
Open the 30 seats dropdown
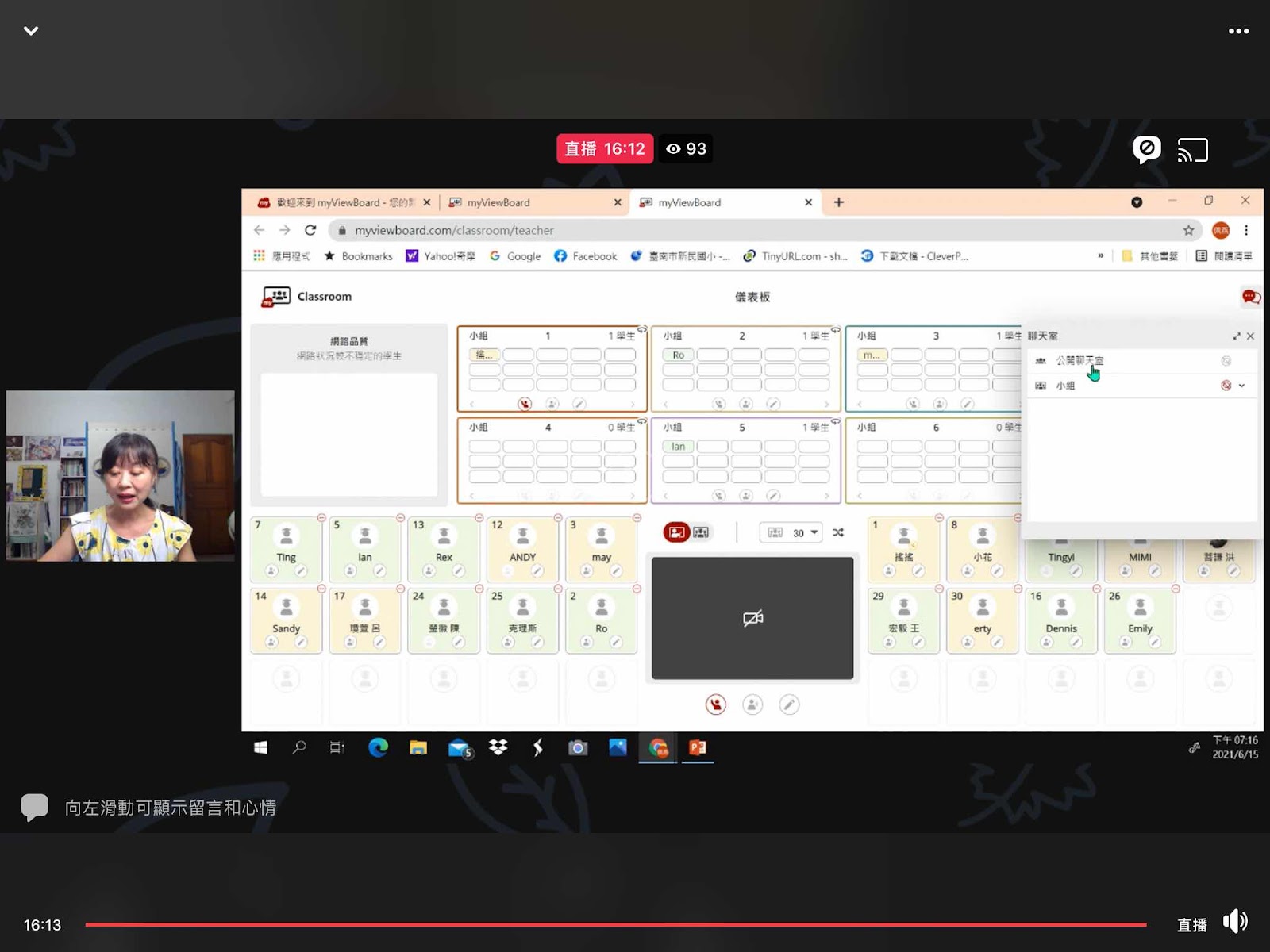pyautogui.click(x=791, y=532)
